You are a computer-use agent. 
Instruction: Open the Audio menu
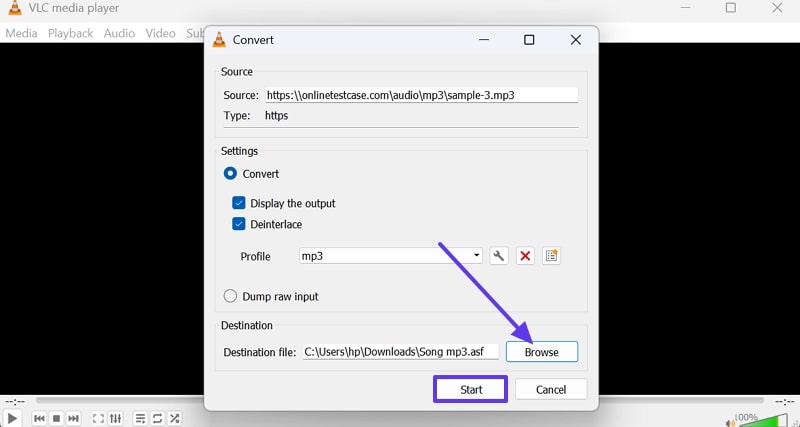click(119, 33)
